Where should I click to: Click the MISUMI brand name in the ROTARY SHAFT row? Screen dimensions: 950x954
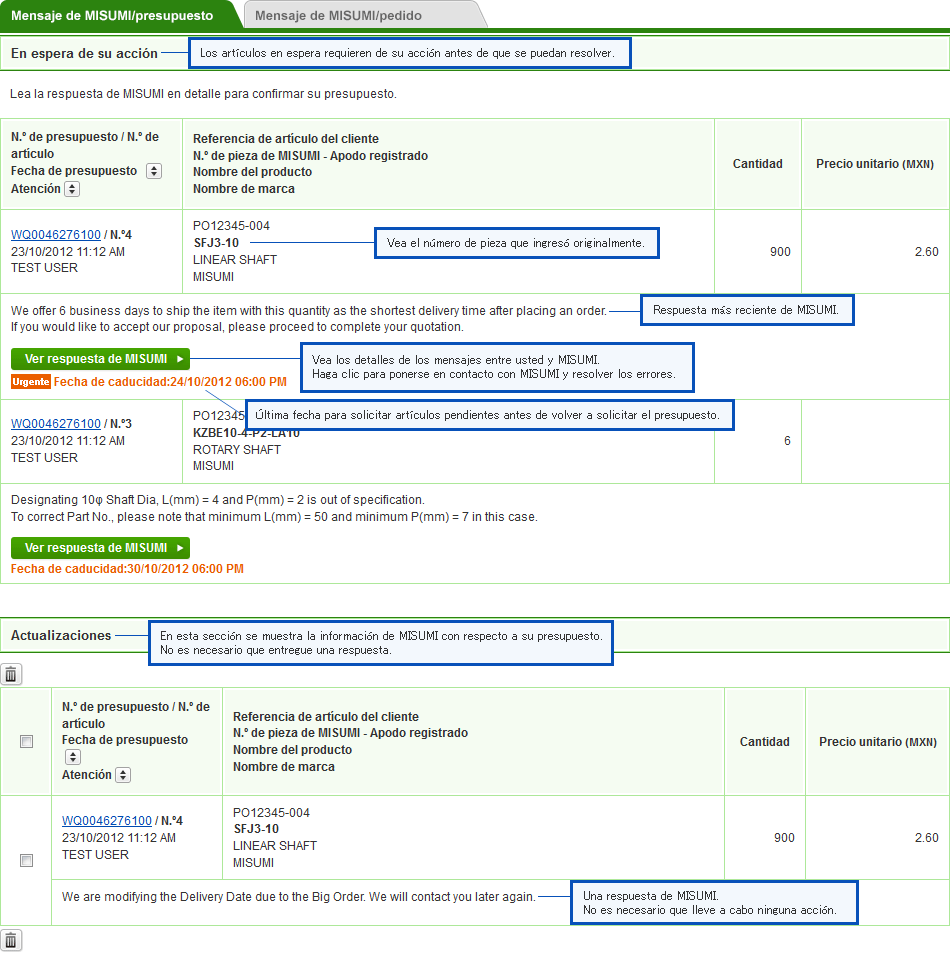(213, 465)
